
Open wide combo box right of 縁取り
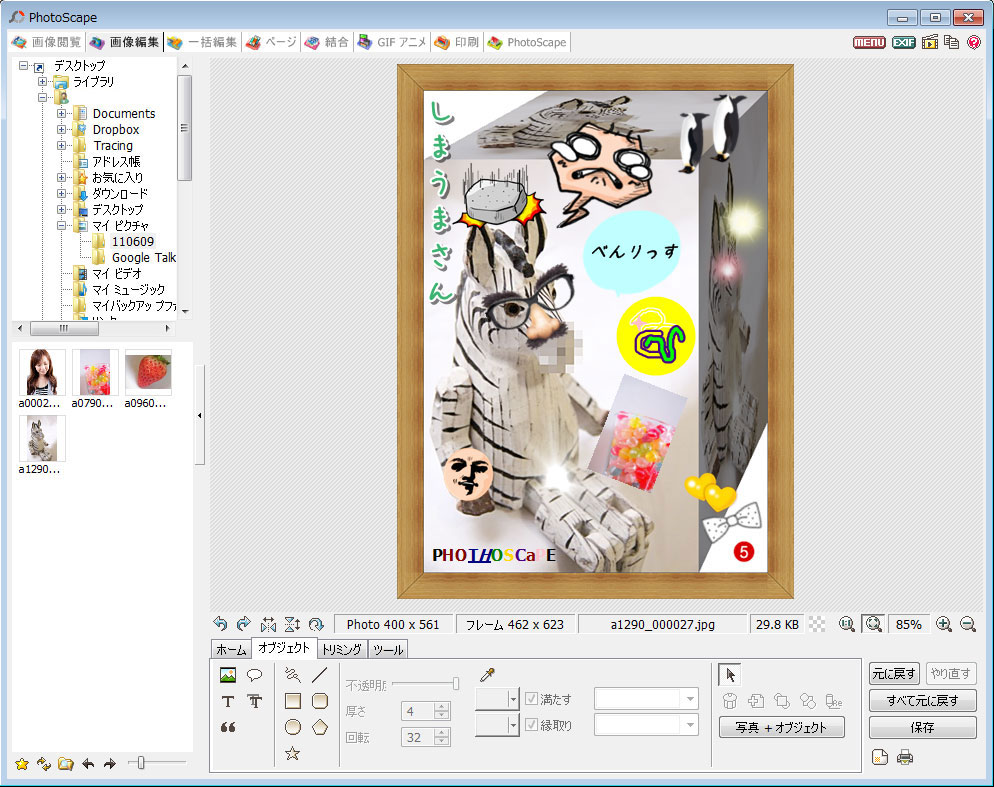pos(646,724)
